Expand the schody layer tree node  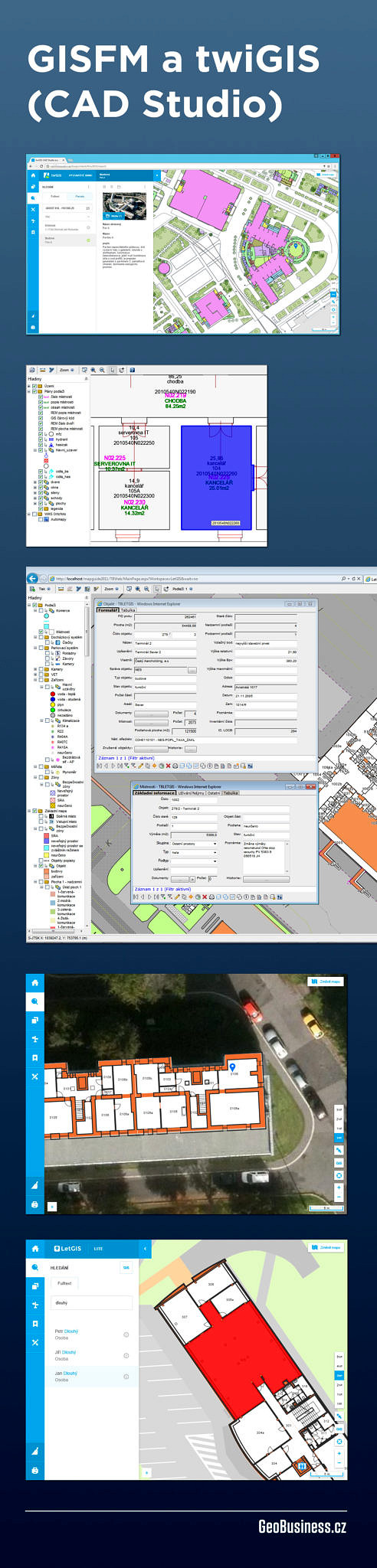35,498
